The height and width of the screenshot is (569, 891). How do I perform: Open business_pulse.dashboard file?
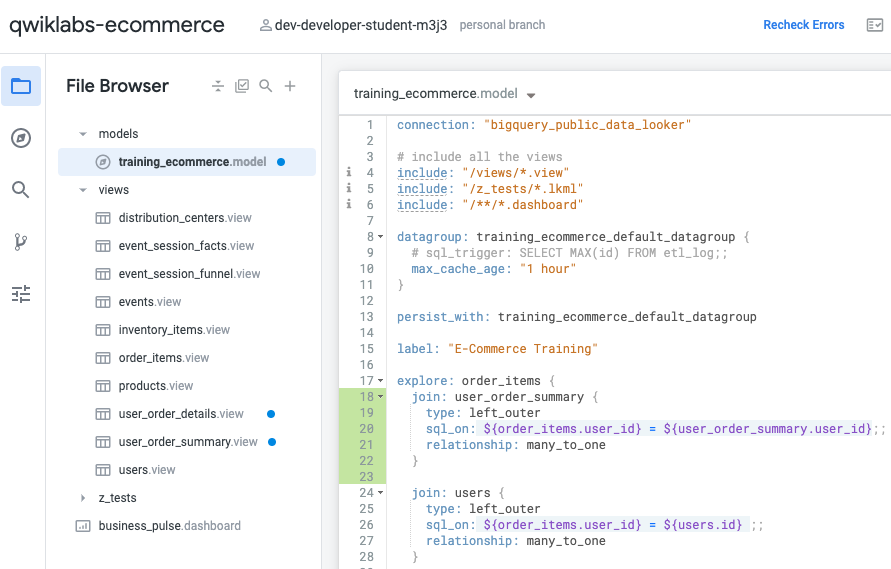[169, 526]
